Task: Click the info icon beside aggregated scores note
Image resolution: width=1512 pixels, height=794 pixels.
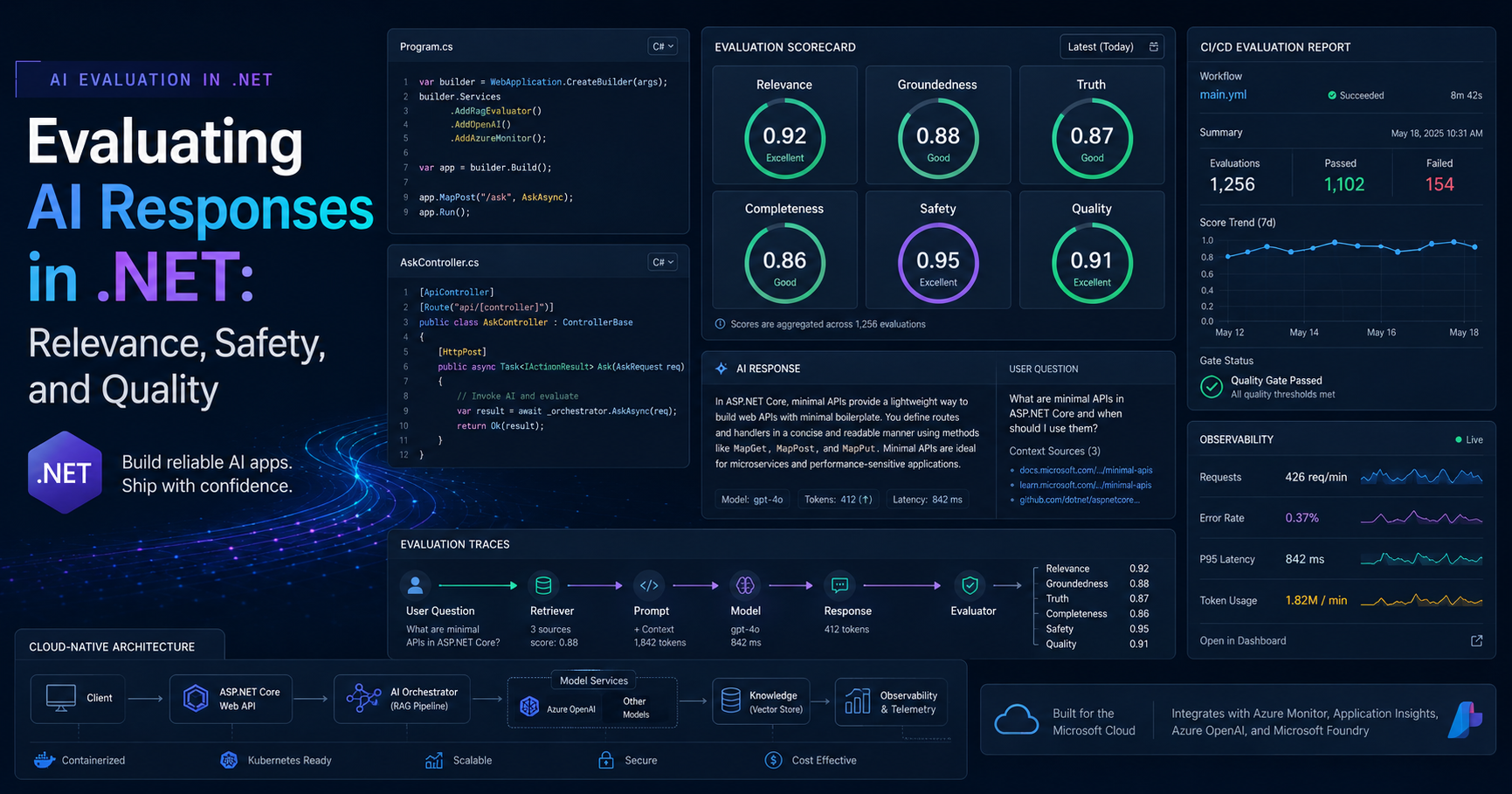Action: point(721,324)
